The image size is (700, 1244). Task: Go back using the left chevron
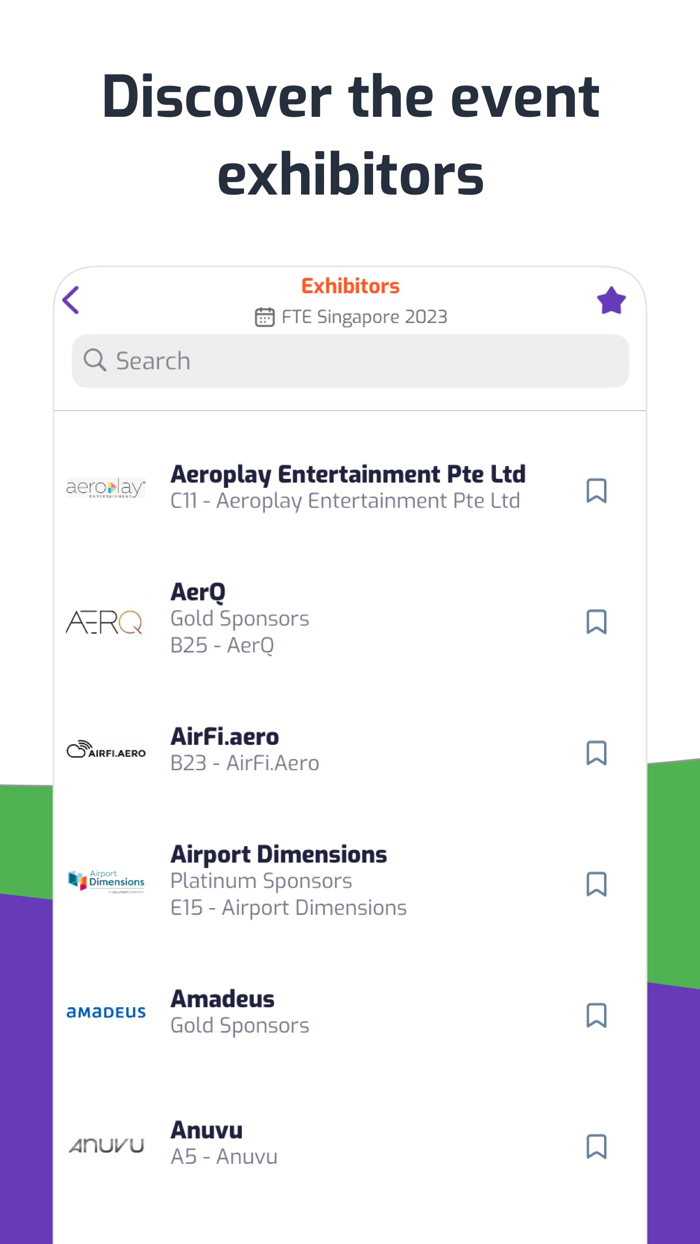click(70, 300)
